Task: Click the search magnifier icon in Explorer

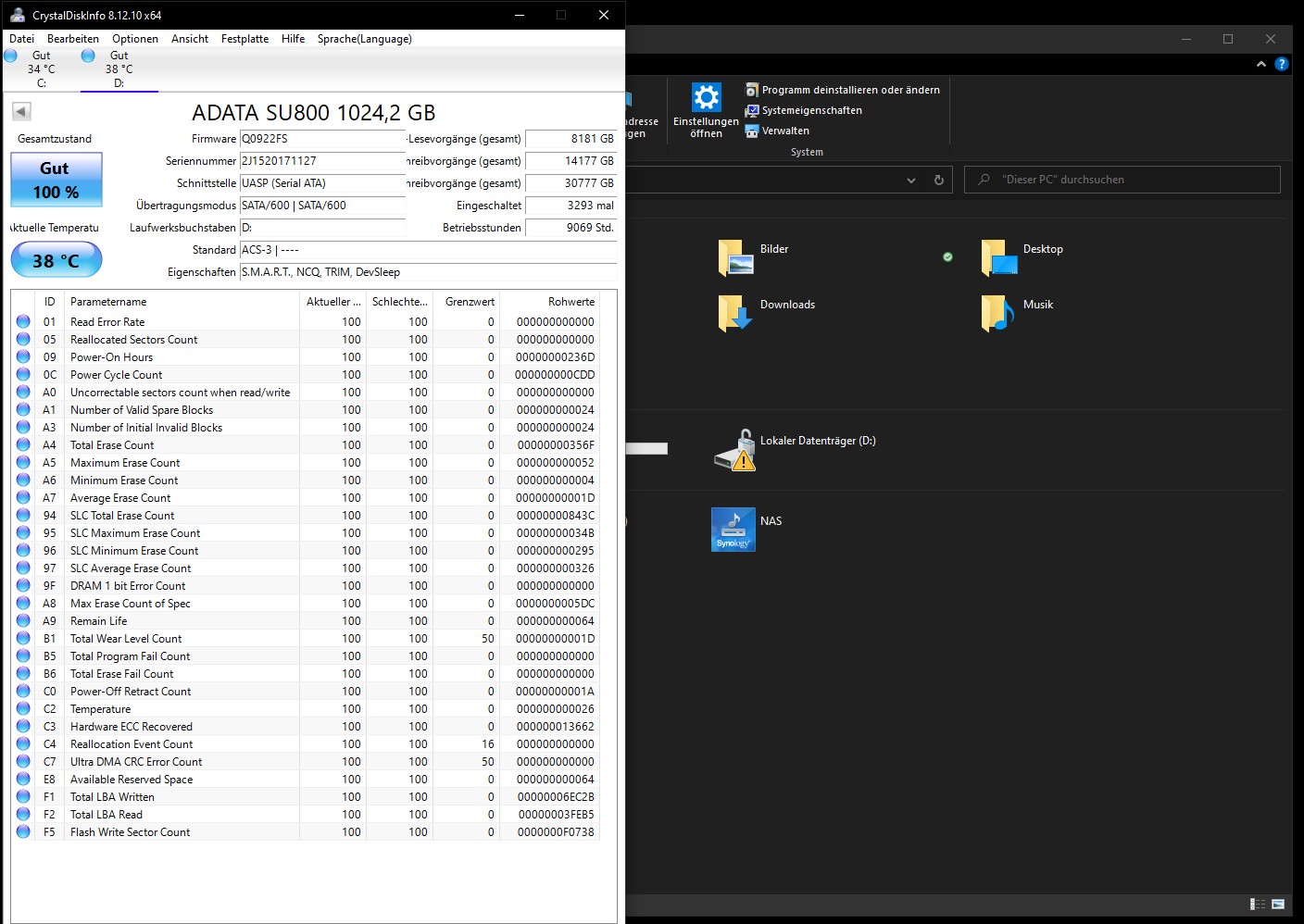Action: [984, 180]
